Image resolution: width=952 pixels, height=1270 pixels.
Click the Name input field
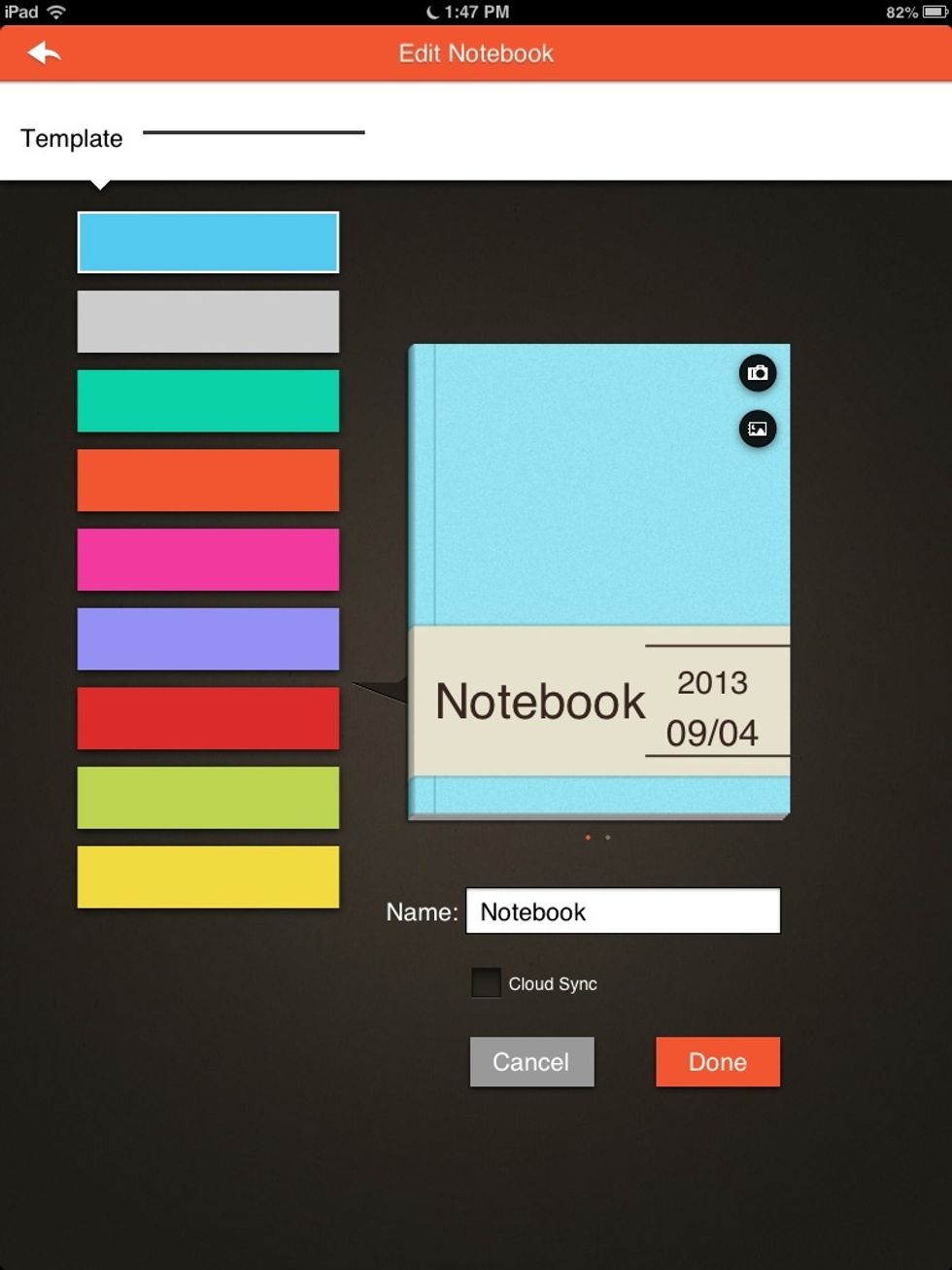pos(623,911)
